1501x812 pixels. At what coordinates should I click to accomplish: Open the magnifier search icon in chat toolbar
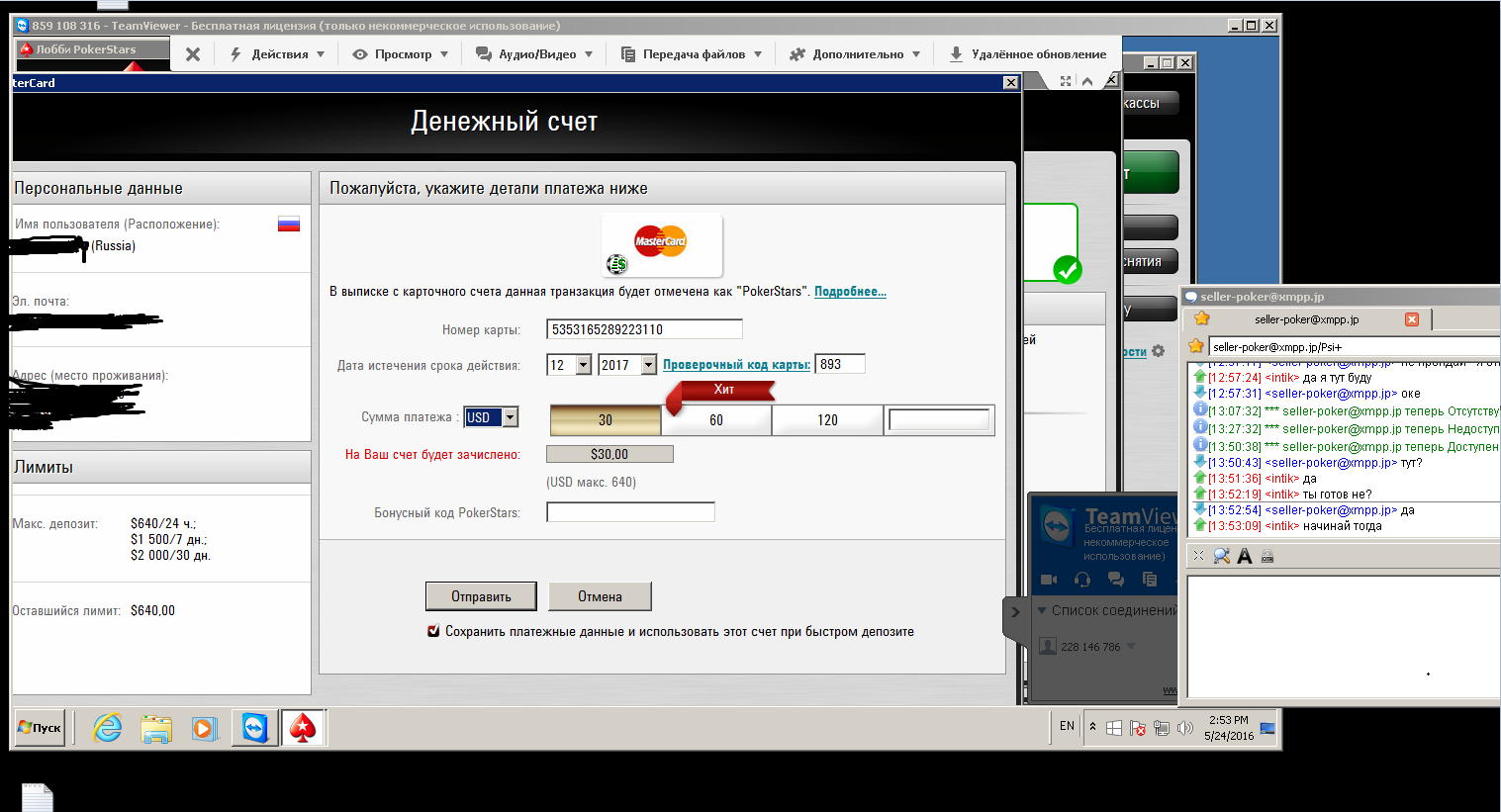point(1222,556)
